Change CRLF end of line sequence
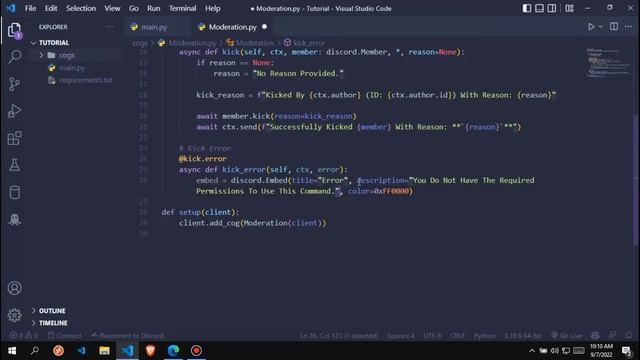 point(457,336)
